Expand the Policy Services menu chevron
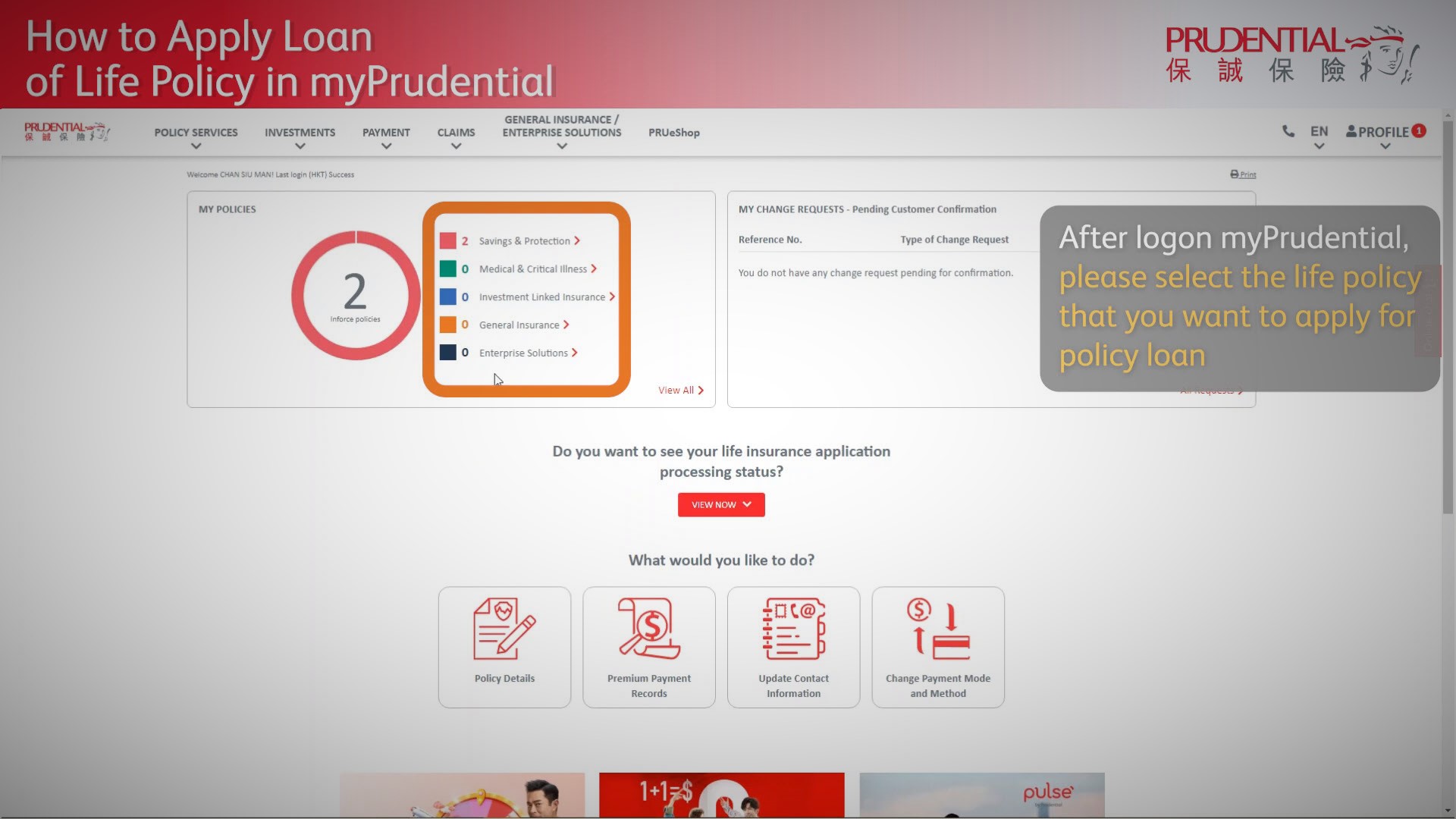Viewport: 1456px width, 819px height. [196, 146]
